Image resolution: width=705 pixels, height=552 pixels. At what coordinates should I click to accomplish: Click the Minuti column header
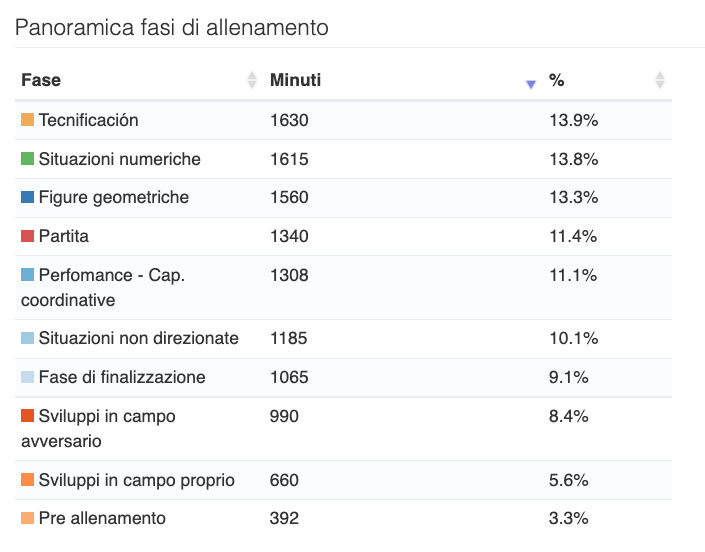(295, 80)
